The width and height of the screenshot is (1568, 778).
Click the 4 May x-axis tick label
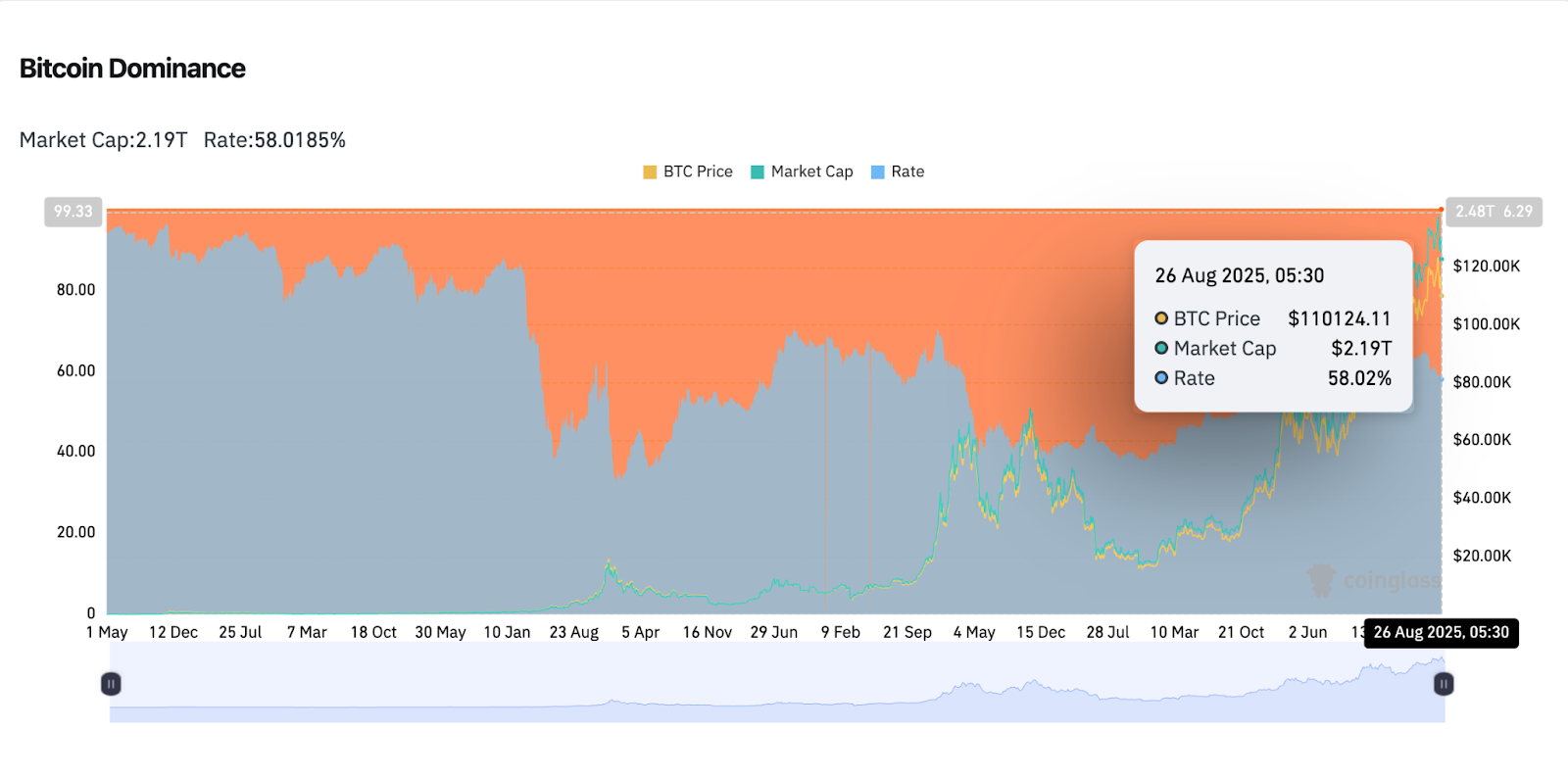click(974, 633)
